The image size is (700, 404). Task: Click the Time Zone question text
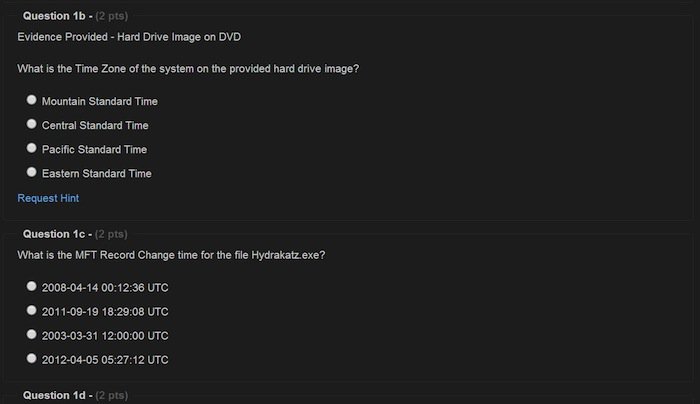click(x=188, y=69)
